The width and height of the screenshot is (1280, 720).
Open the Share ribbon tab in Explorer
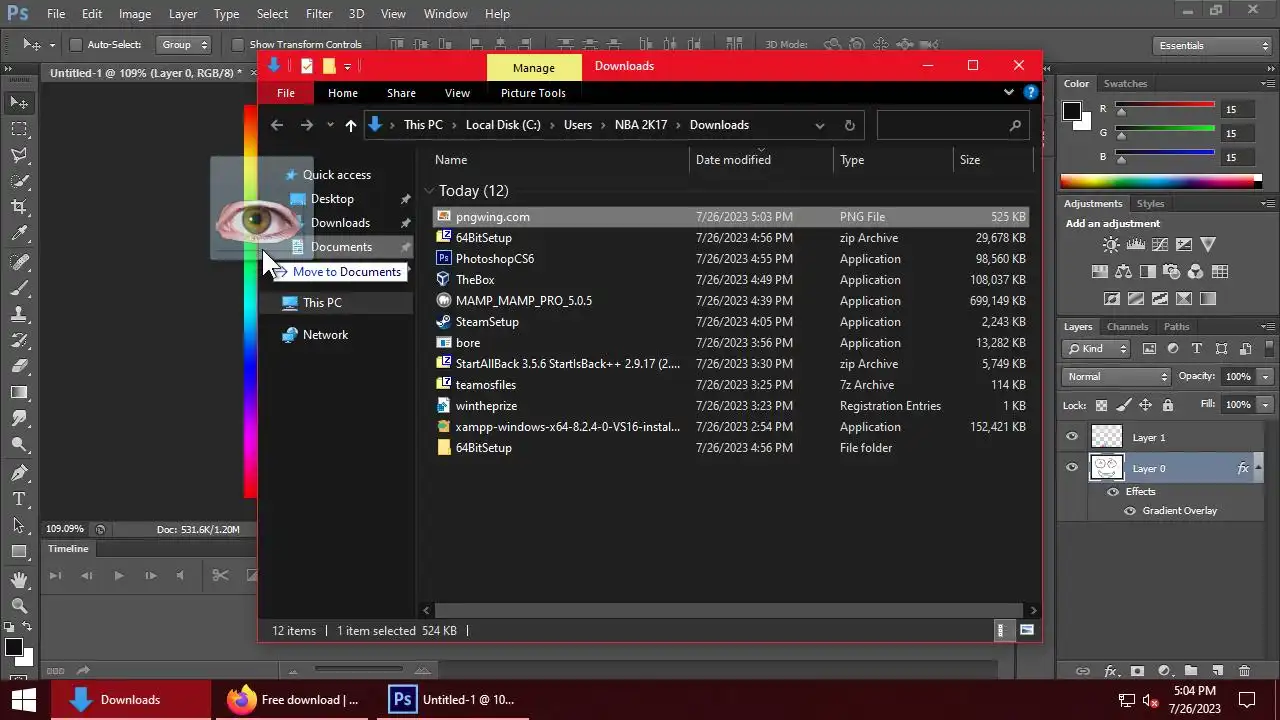[x=401, y=93]
